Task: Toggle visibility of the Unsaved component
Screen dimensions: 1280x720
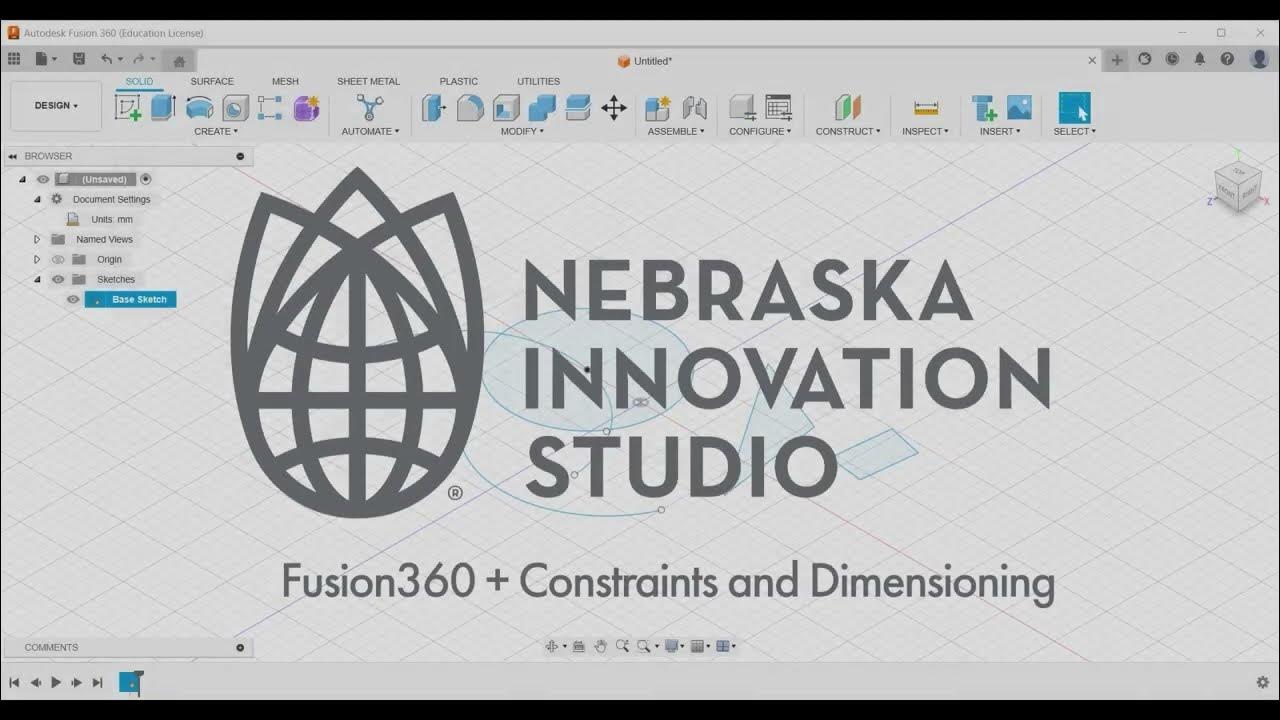Action: pyautogui.click(x=43, y=180)
